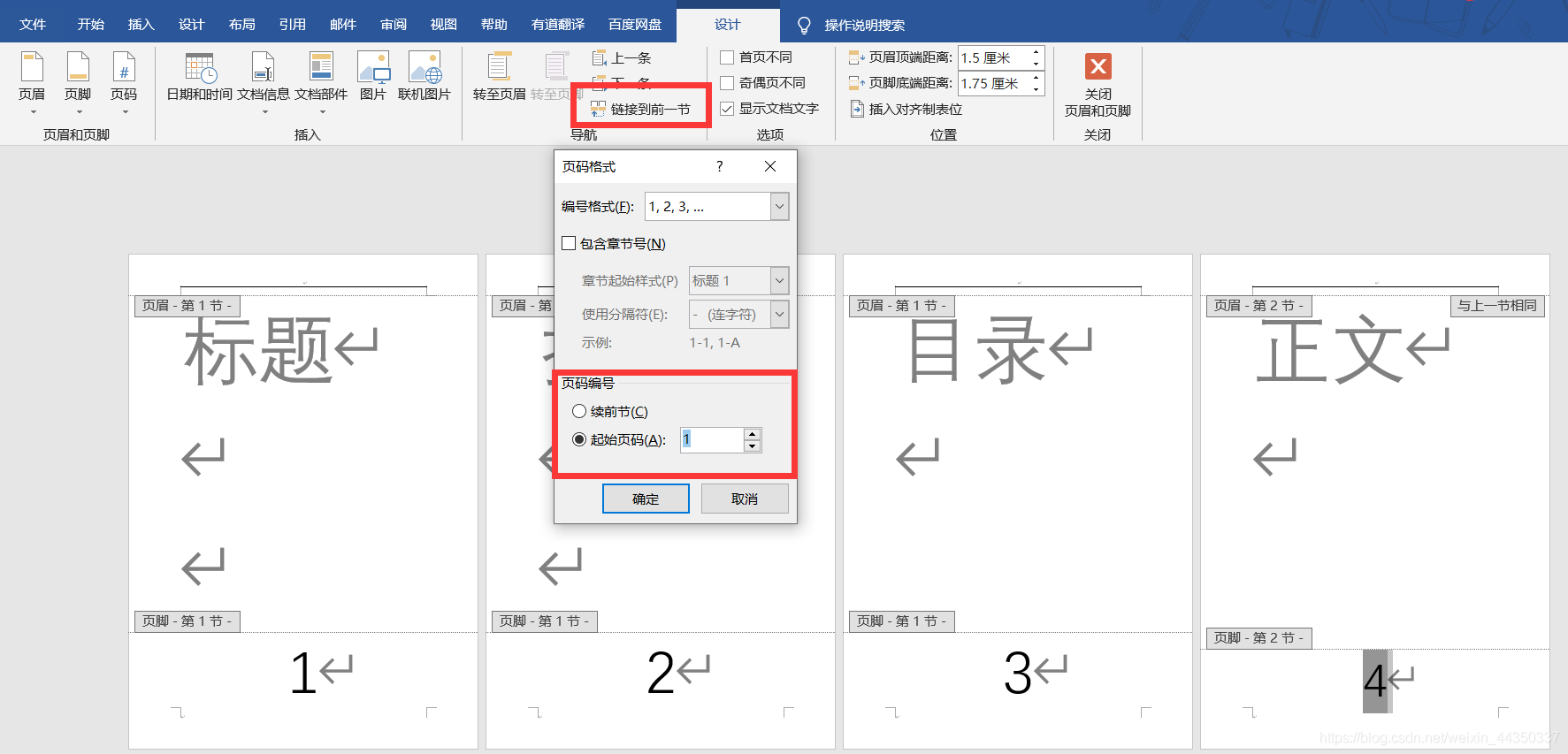Click 页脚底端距离 1.75 厘米 field
The width and height of the screenshot is (1568, 754).
tap(993, 83)
